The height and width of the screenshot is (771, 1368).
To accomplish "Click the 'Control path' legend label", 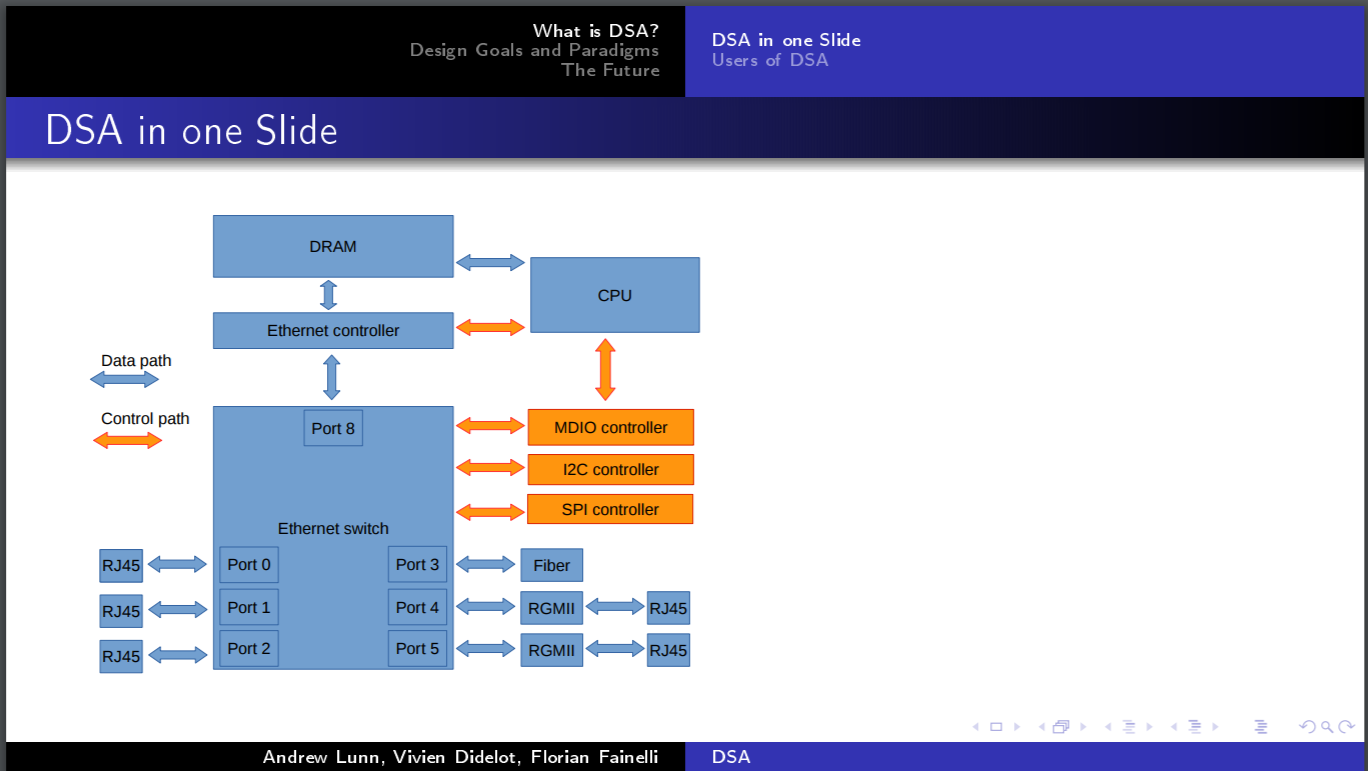I will tap(145, 418).
